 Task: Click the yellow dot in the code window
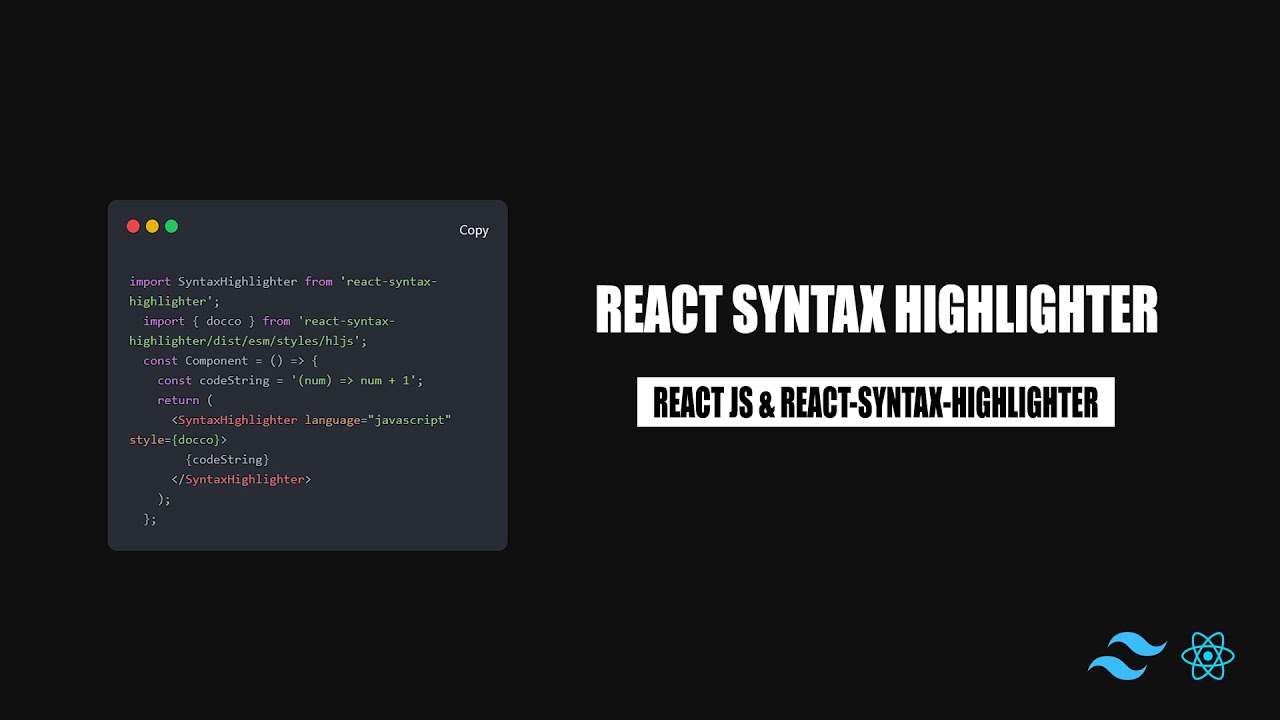click(152, 226)
